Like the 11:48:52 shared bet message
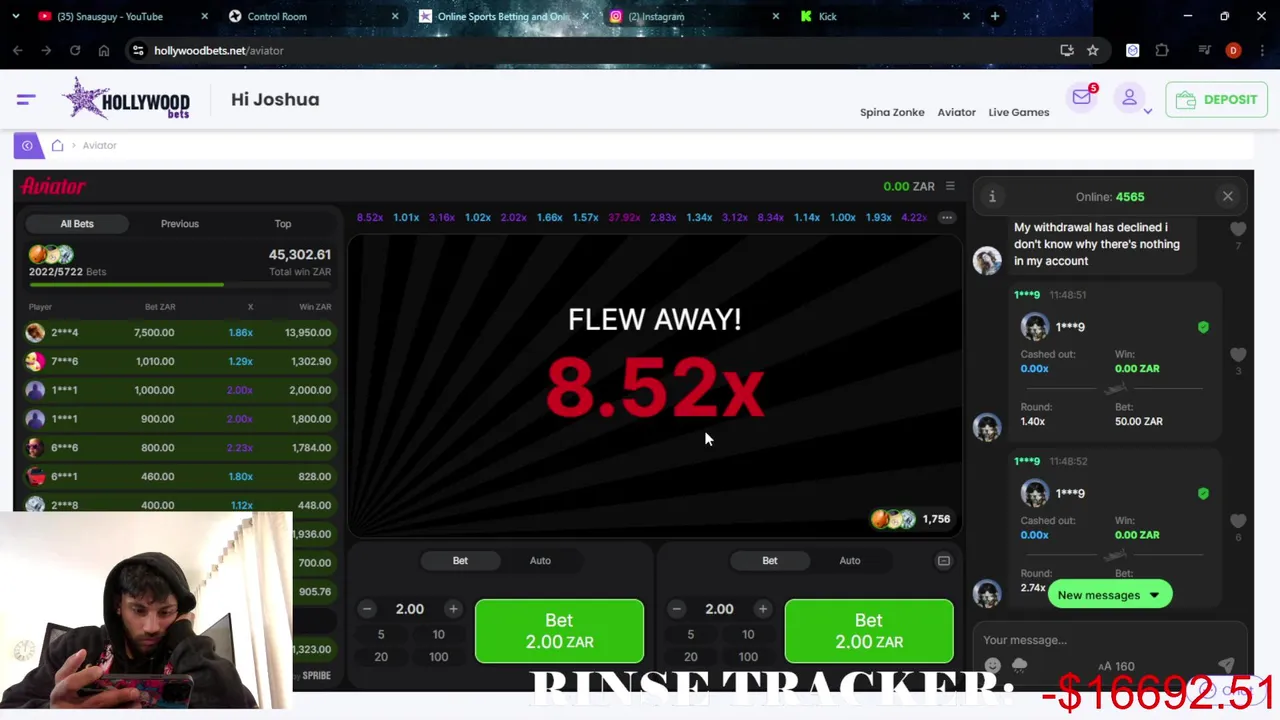 1238,521
